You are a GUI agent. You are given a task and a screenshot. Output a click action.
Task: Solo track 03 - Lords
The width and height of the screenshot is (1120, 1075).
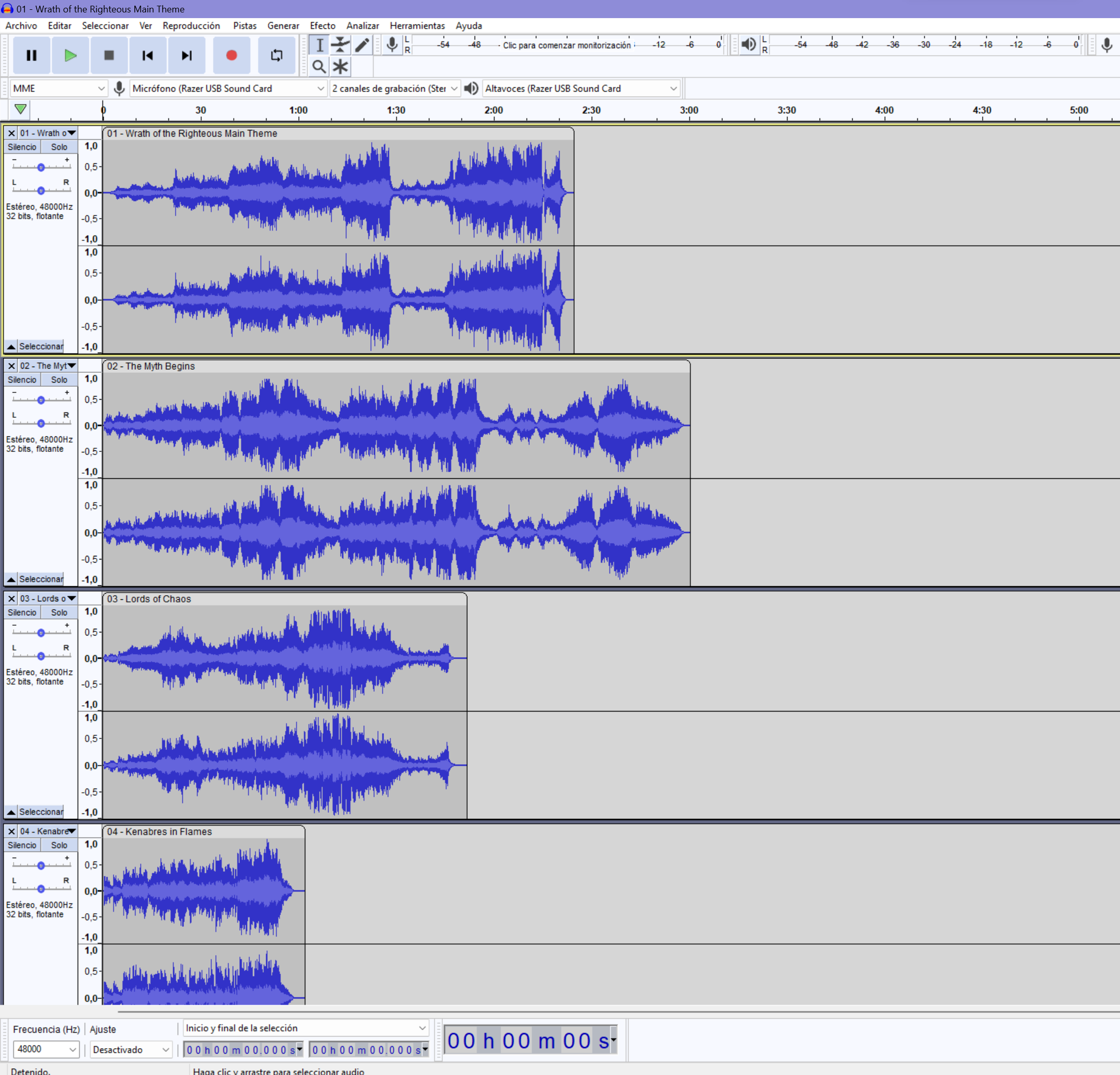(59, 612)
